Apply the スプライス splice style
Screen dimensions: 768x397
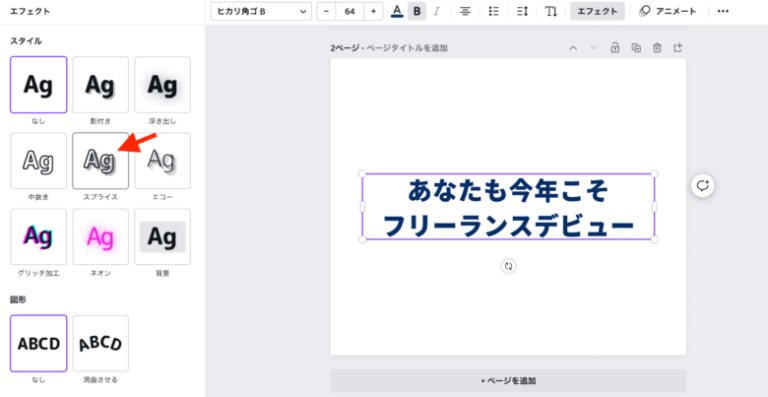(100, 161)
